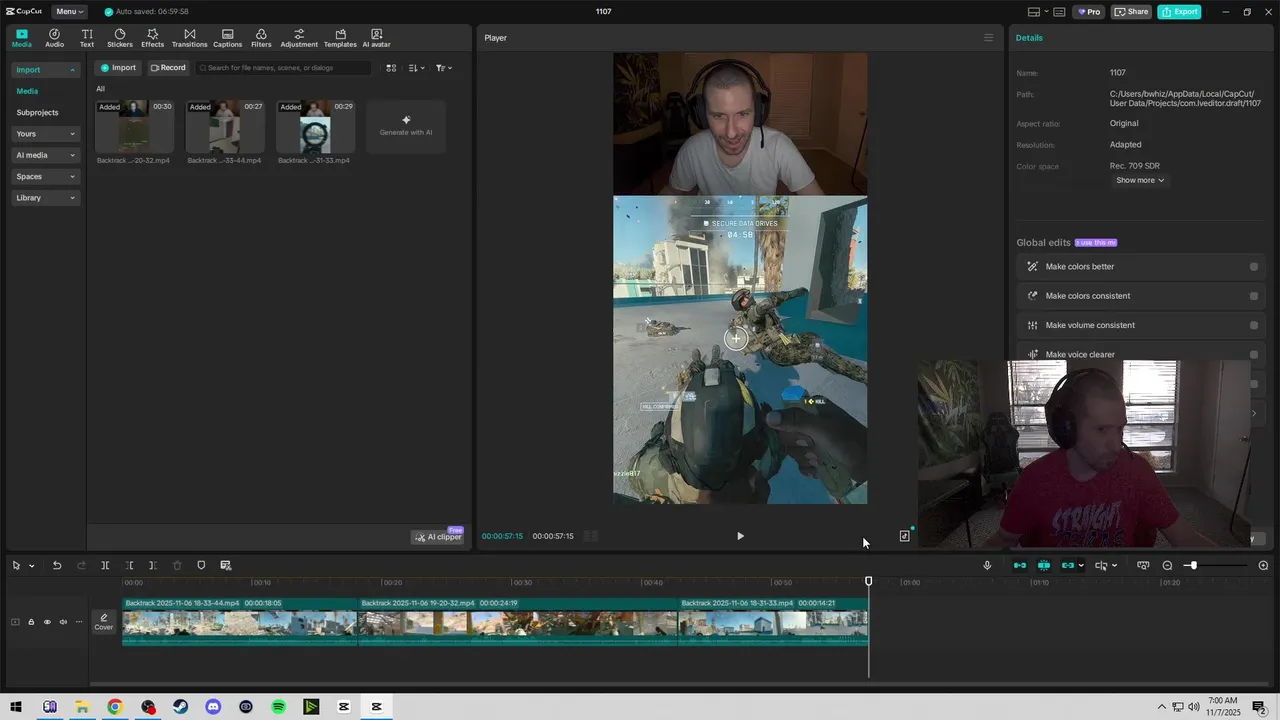Split the clip at playhead
This screenshot has width=1280, height=720.
[105, 565]
